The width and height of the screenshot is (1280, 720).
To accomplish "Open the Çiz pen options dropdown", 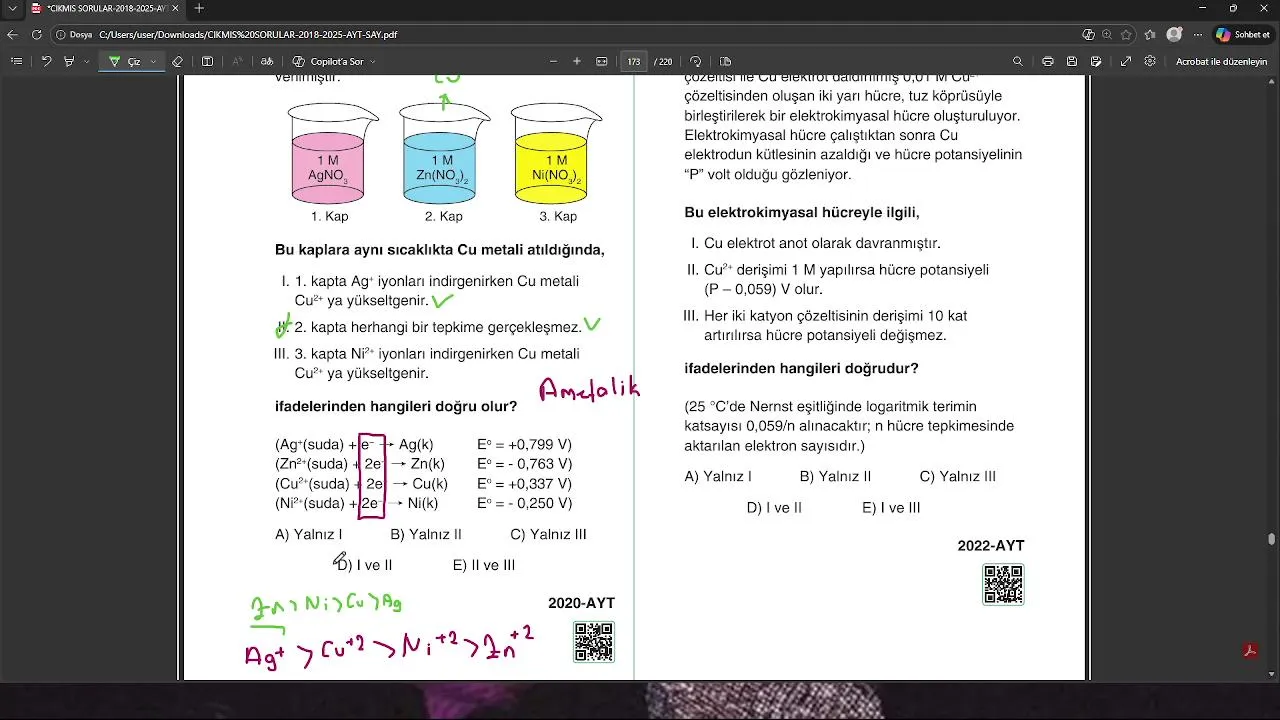I will [153, 61].
